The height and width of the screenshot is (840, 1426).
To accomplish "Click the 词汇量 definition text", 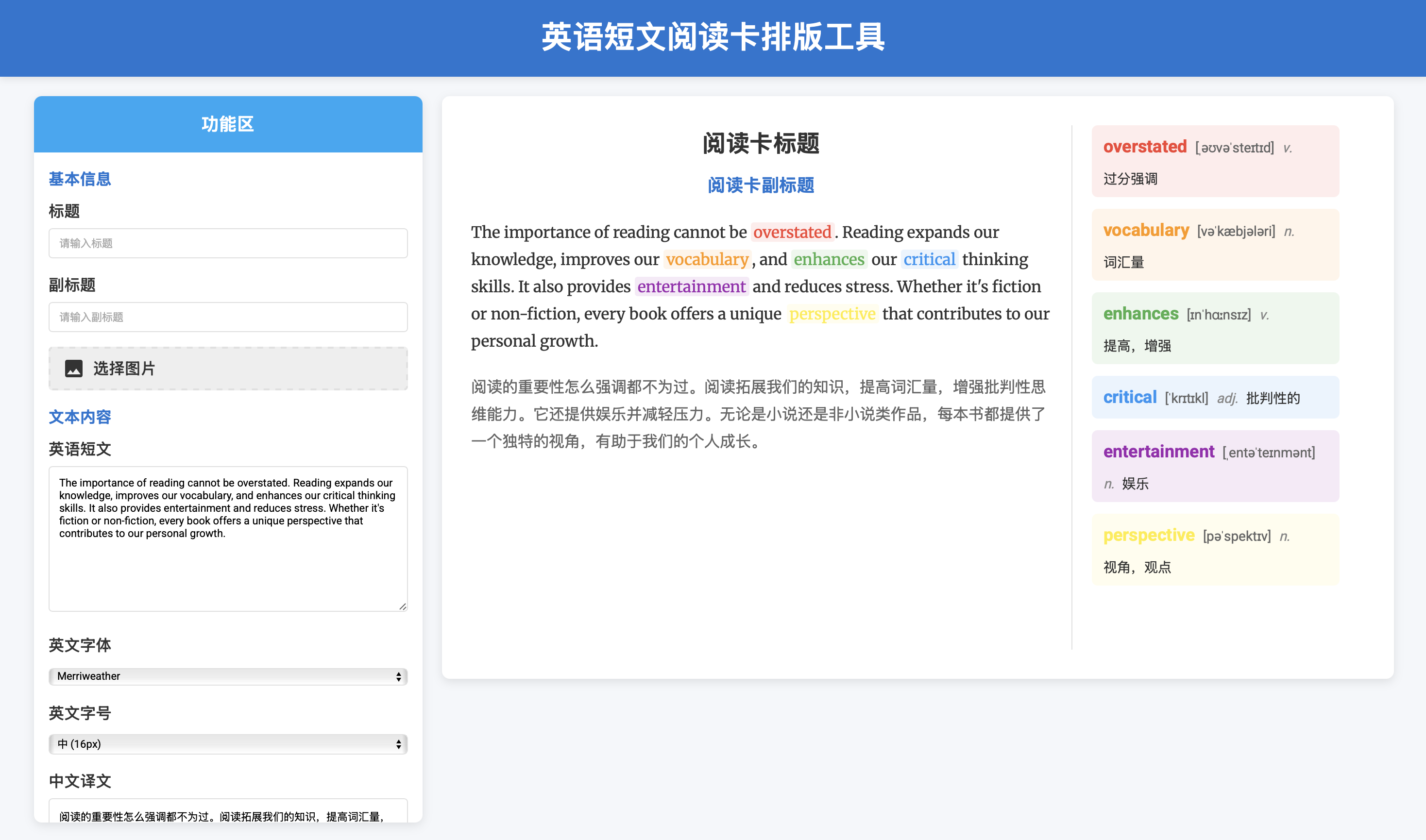I will 1123,263.
